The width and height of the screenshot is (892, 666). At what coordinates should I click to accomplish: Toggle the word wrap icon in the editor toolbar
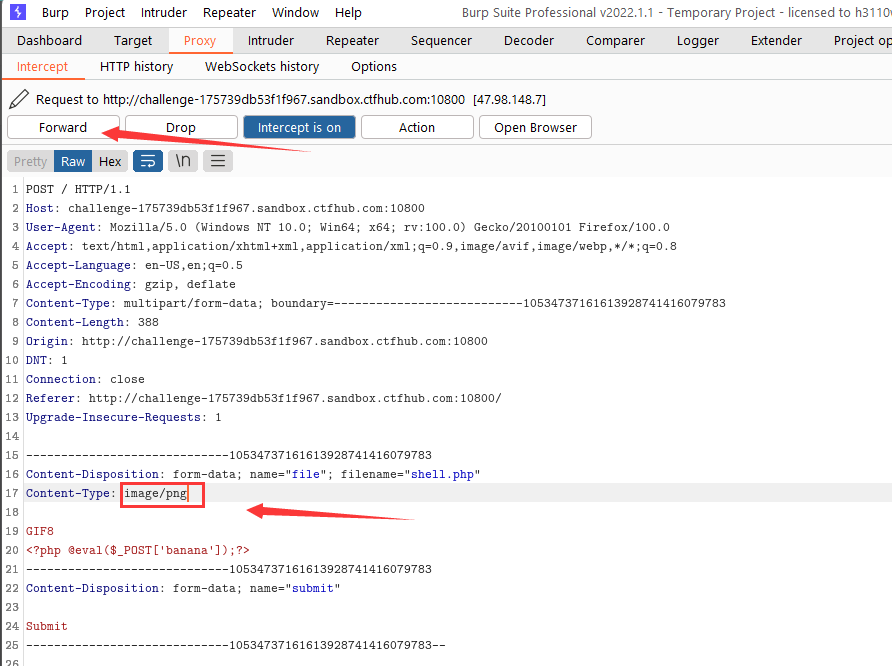click(x=148, y=162)
